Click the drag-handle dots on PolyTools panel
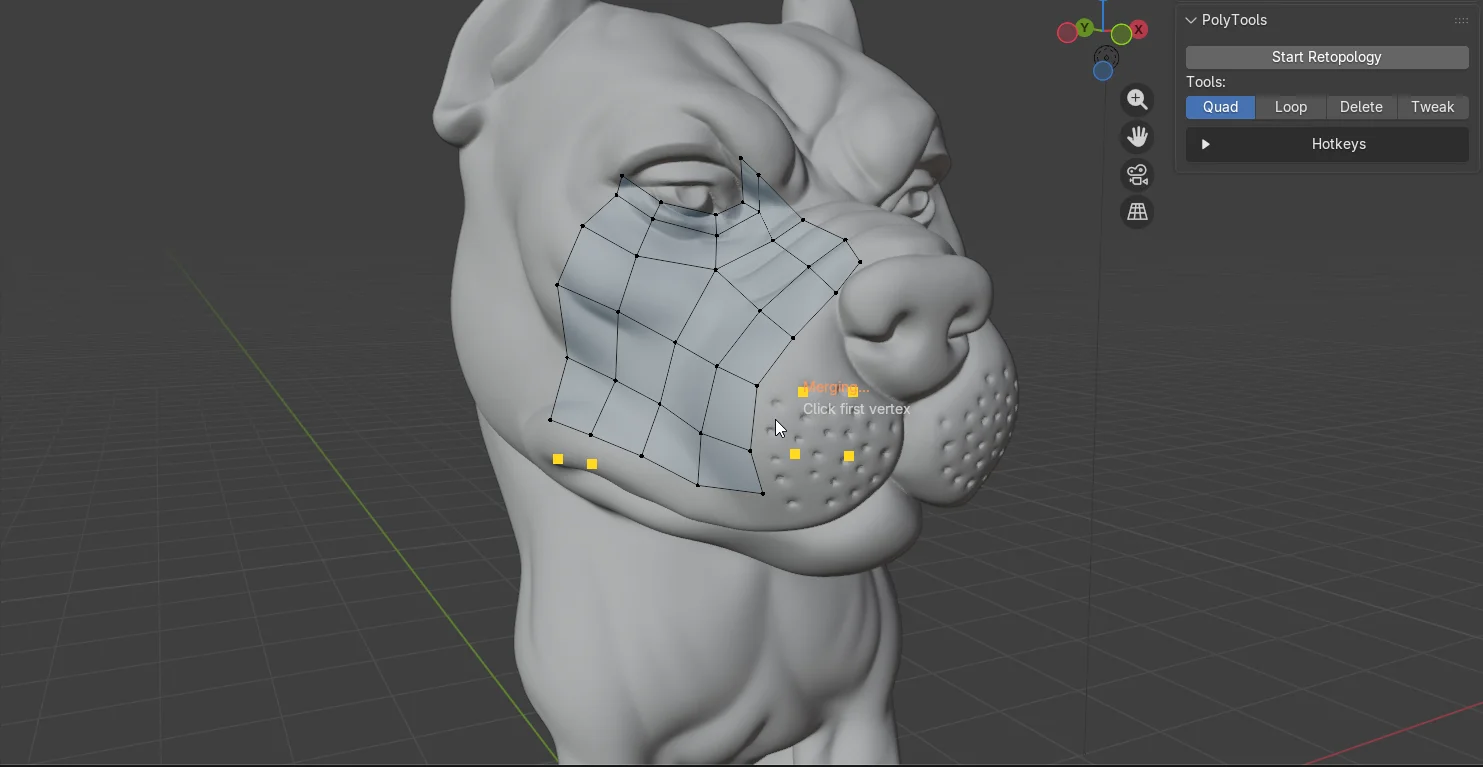The height and width of the screenshot is (767, 1483). click(x=1461, y=20)
